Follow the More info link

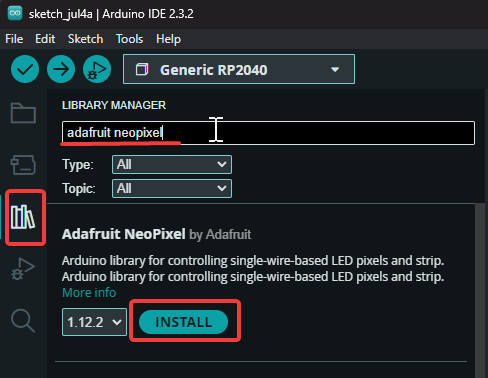[x=89, y=293]
